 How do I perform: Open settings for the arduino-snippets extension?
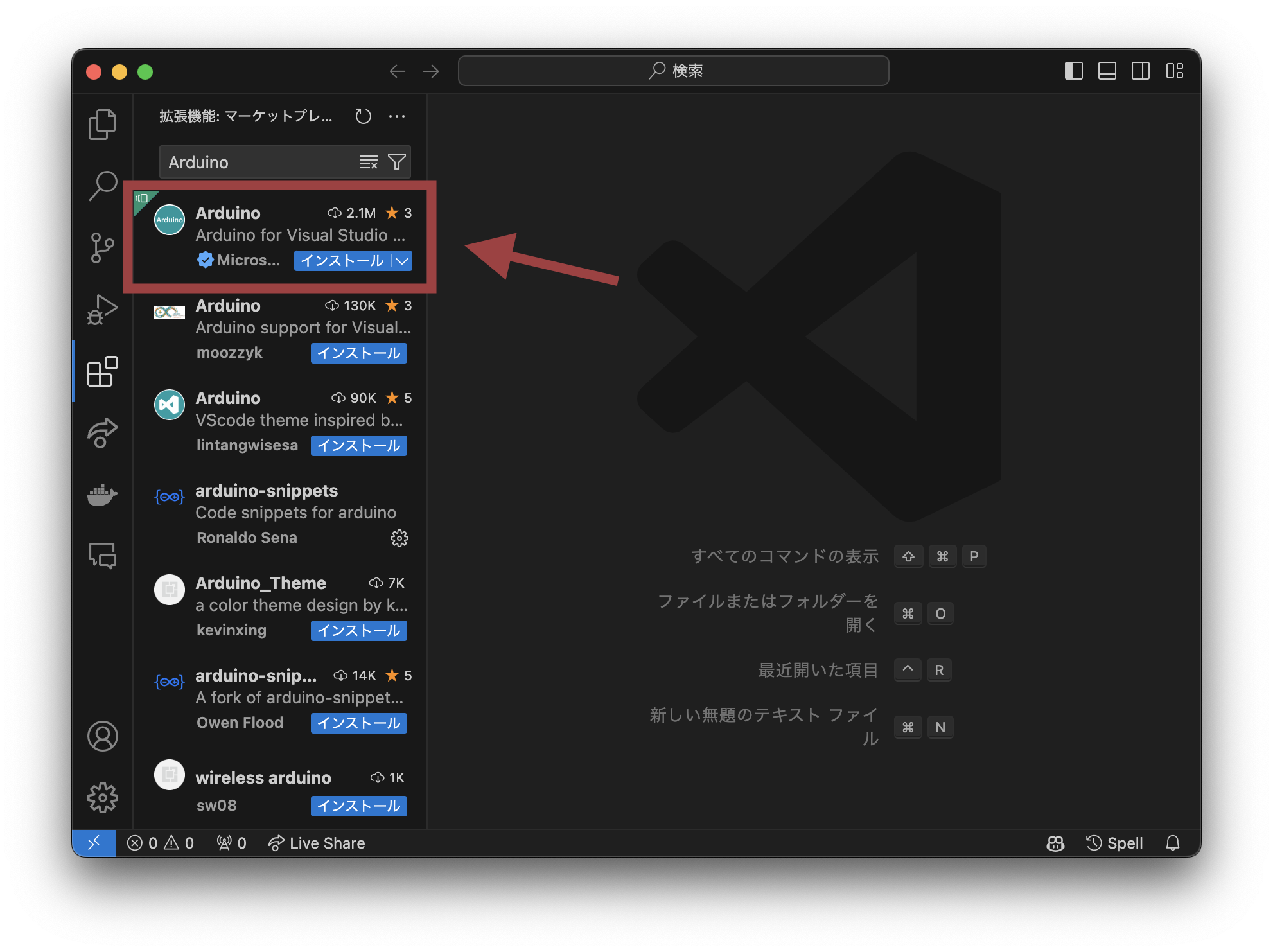[x=399, y=538]
